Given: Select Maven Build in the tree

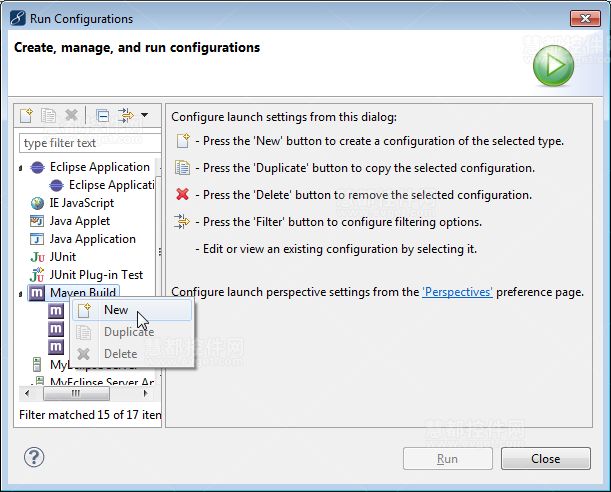Looking at the screenshot, I should pyautogui.click(x=83, y=293).
